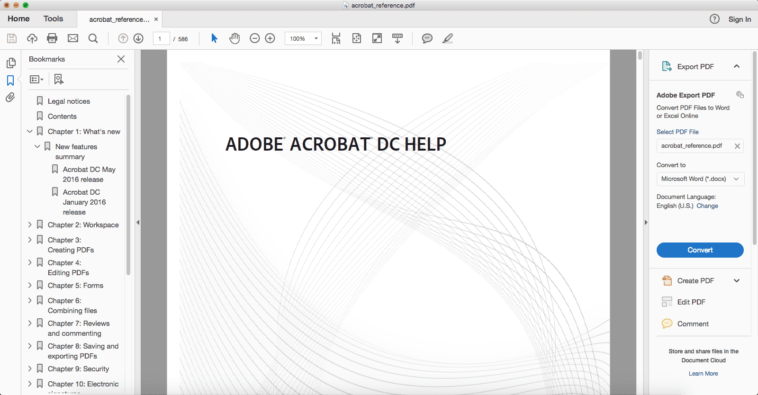Upload to cloud icon in toolbar
This screenshot has height=395, width=758.
point(32,38)
